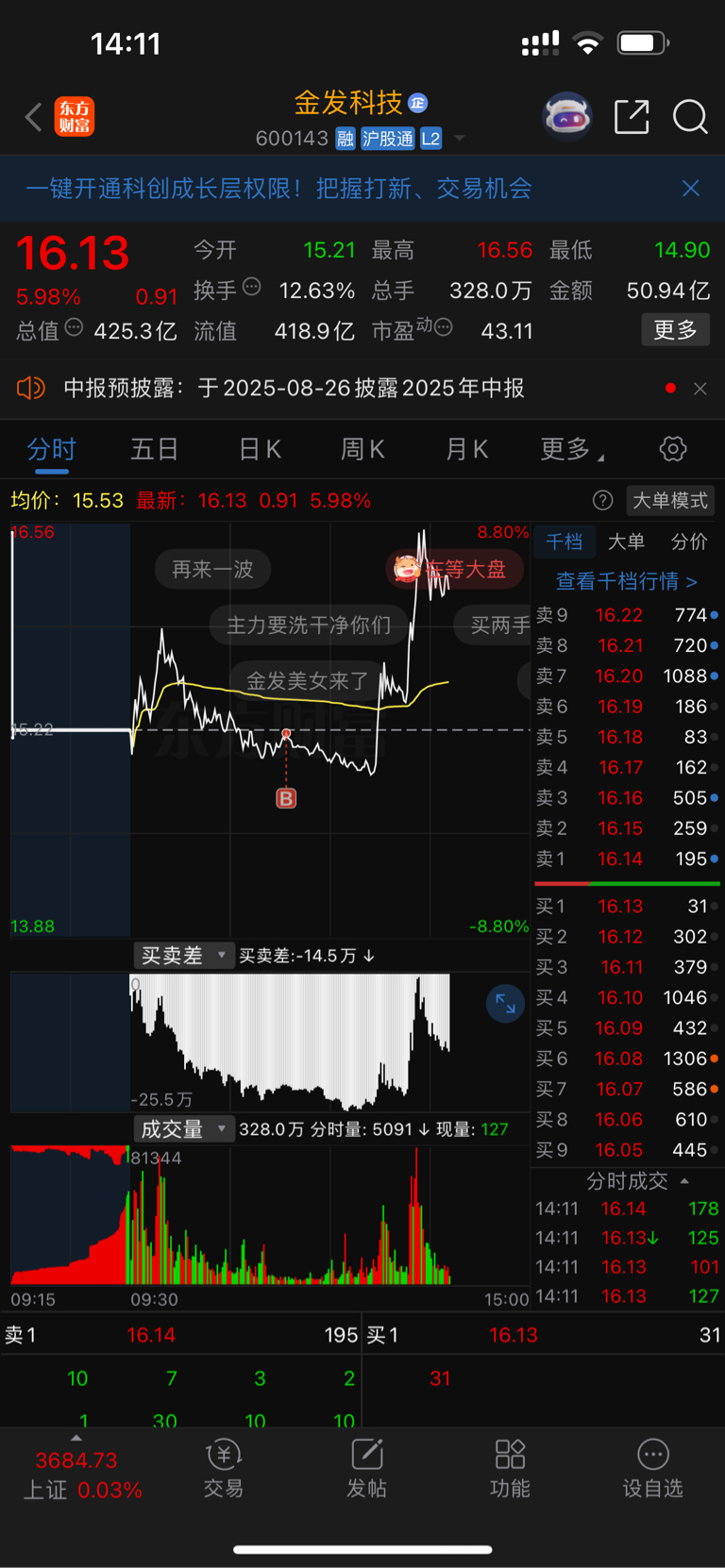The width and height of the screenshot is (725, 1568).
Task: Tap the 均价 15.53 label
Action: (x=67, y=500)
